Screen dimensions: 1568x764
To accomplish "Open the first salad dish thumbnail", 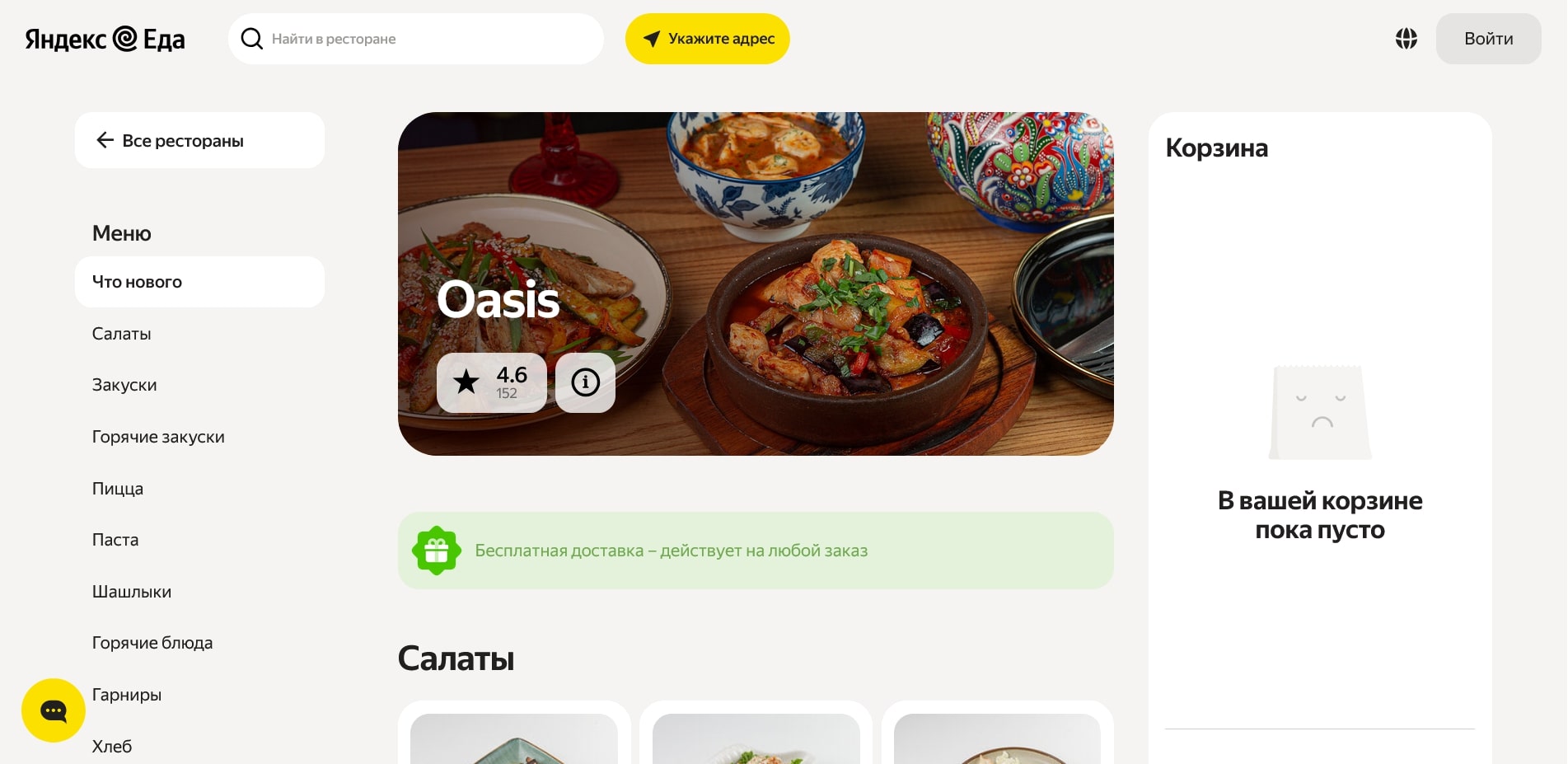I will coord(514,738).
